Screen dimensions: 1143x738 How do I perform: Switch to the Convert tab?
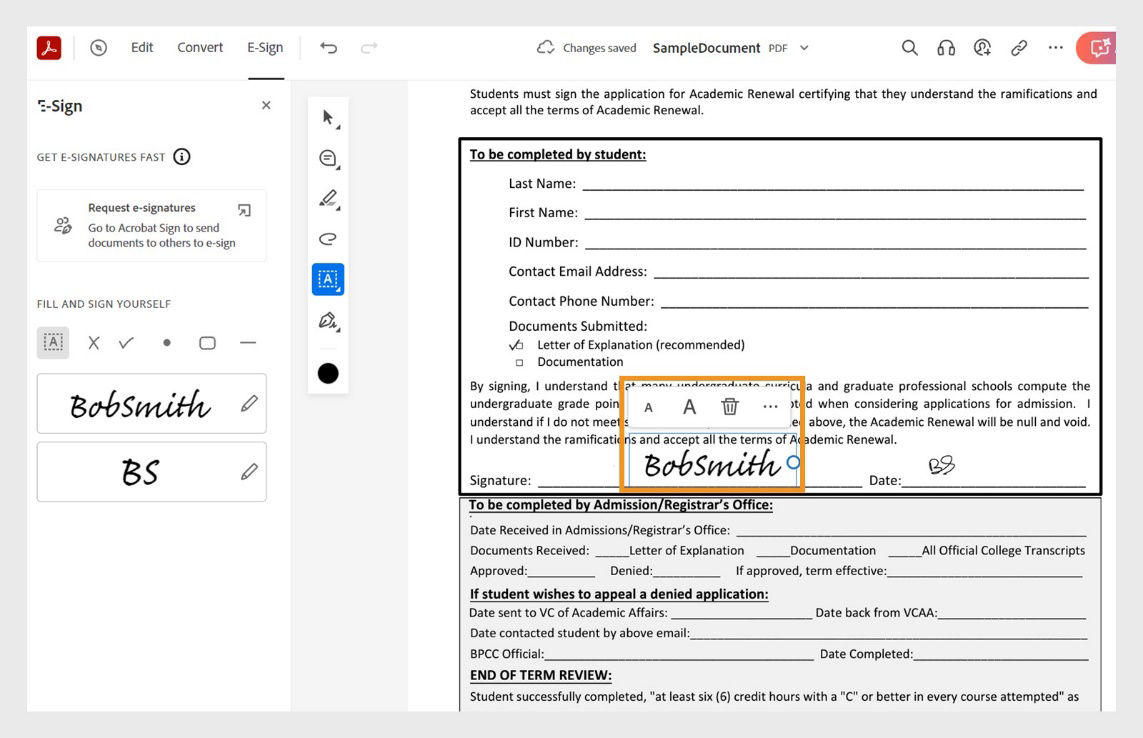pos(199,47)
